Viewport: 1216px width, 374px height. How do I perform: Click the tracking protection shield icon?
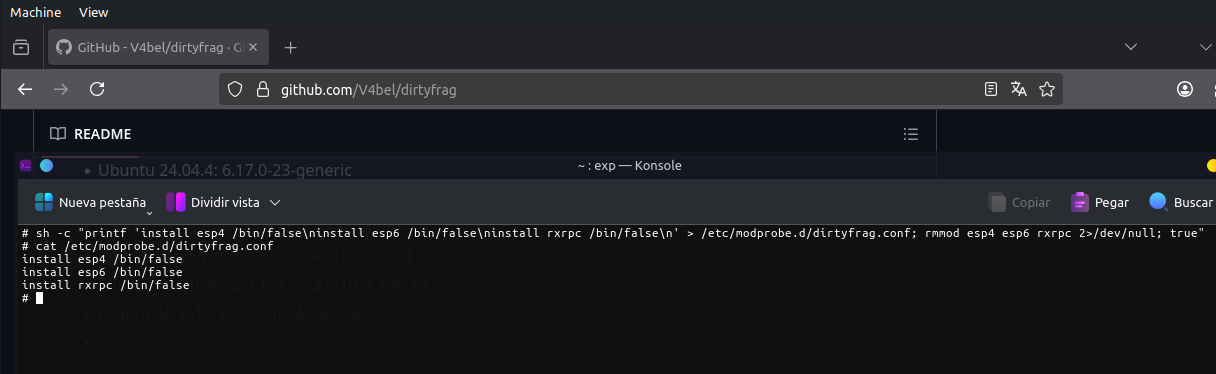click(x=236, y=89)
